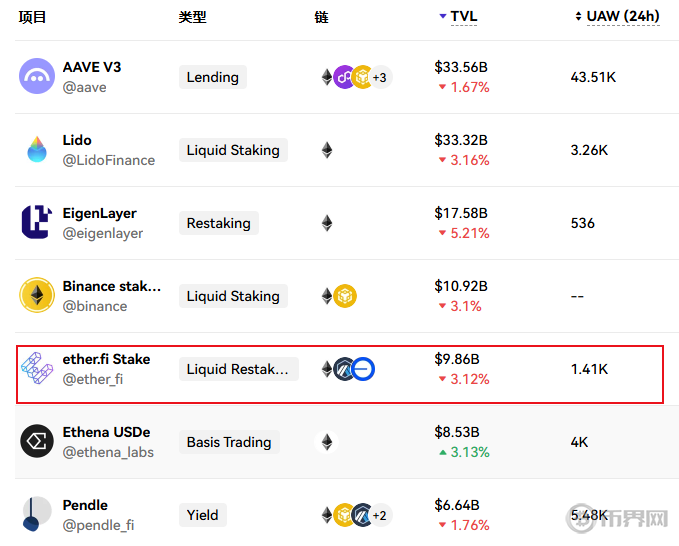This screenshot has height=546, width=679.
Task: Click the AAVE V3 project logo
Action: pos(37,77)
